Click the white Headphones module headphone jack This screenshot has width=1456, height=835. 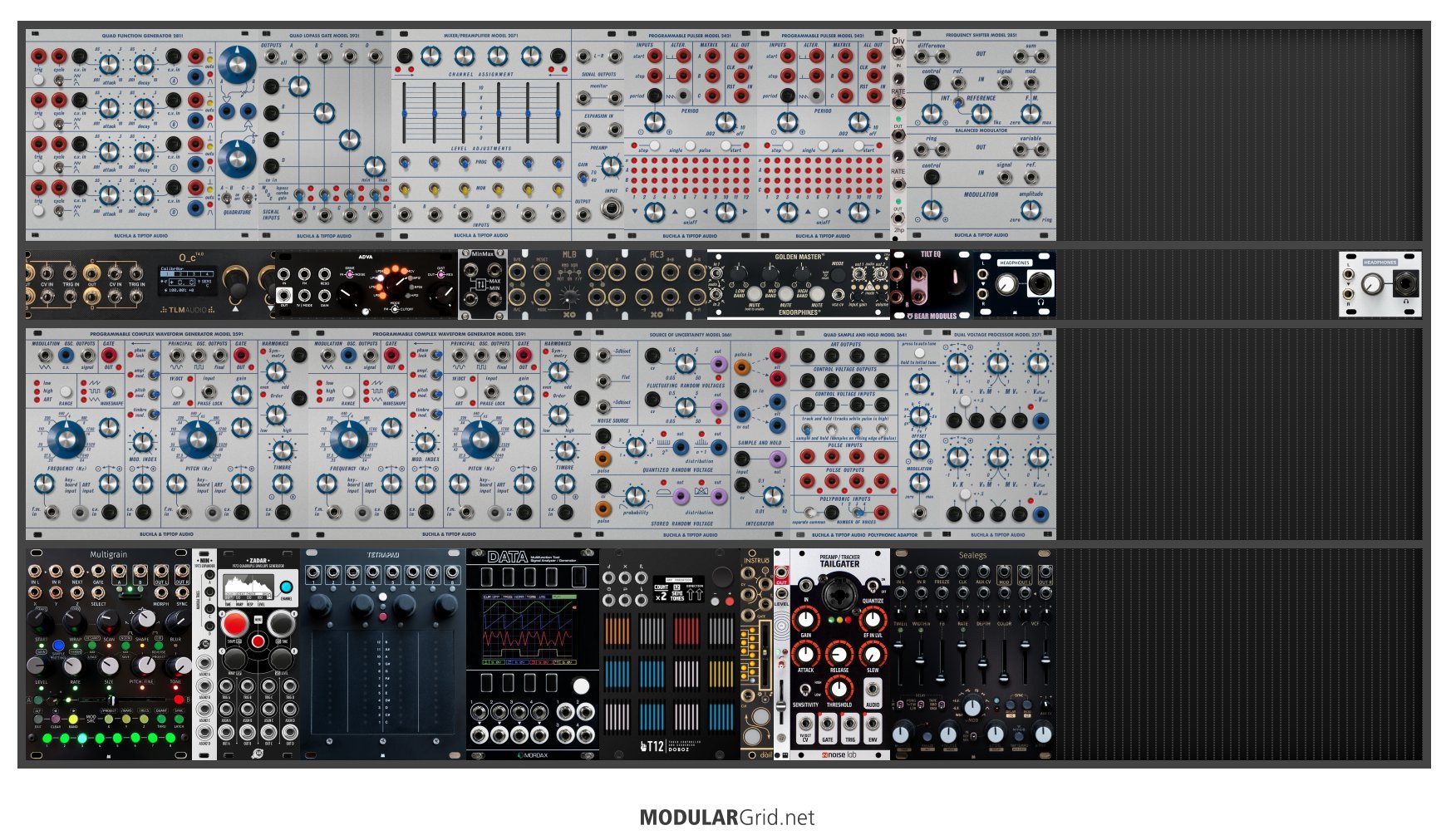coord(1404,285)
